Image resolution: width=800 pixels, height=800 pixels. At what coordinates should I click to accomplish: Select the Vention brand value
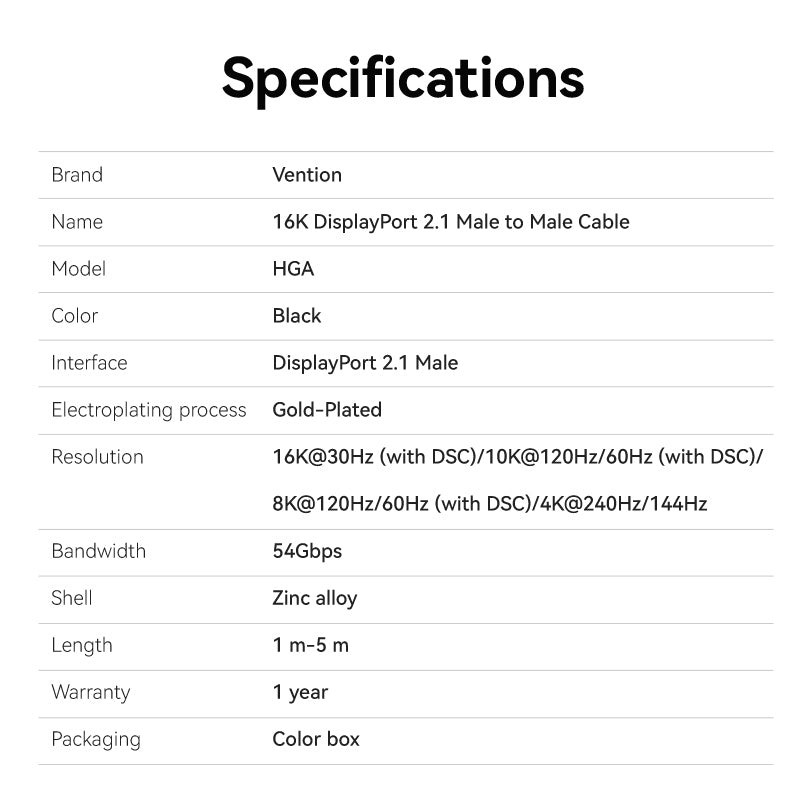[x=307, y=175]
